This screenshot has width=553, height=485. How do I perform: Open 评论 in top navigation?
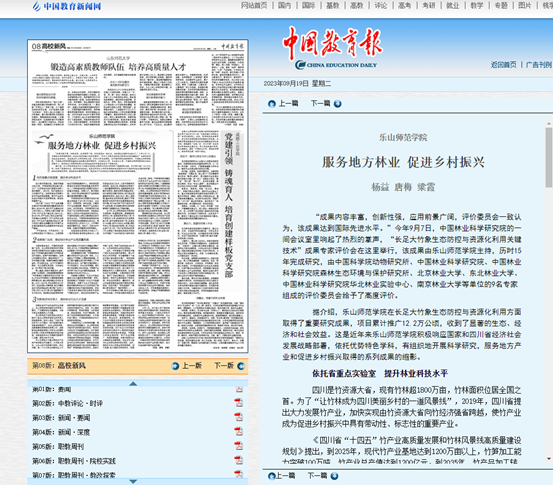click(381, 6)
